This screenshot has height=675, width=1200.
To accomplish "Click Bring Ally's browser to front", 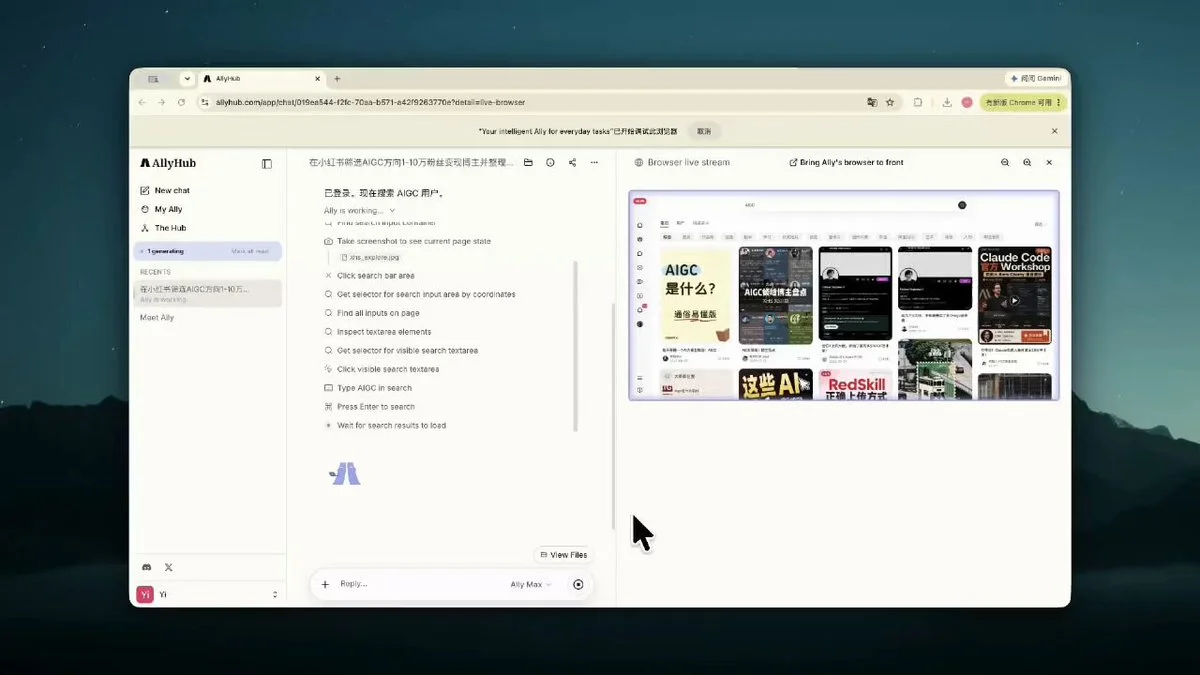I will click(846, 162).
